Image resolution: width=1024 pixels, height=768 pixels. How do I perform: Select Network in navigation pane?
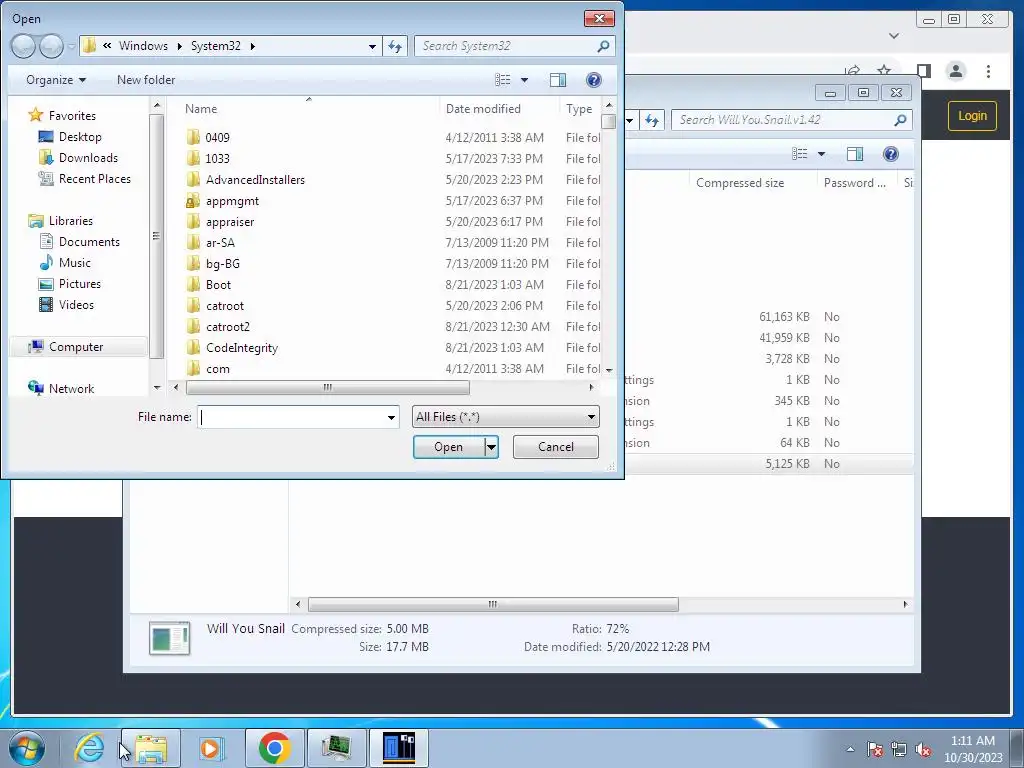(x=71, y=389)
